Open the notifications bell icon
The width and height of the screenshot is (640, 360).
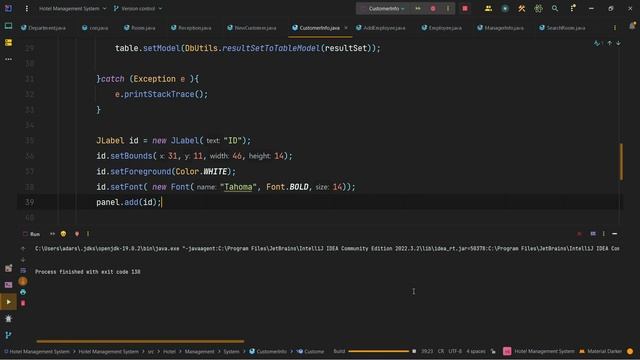(x=632, y=26)
